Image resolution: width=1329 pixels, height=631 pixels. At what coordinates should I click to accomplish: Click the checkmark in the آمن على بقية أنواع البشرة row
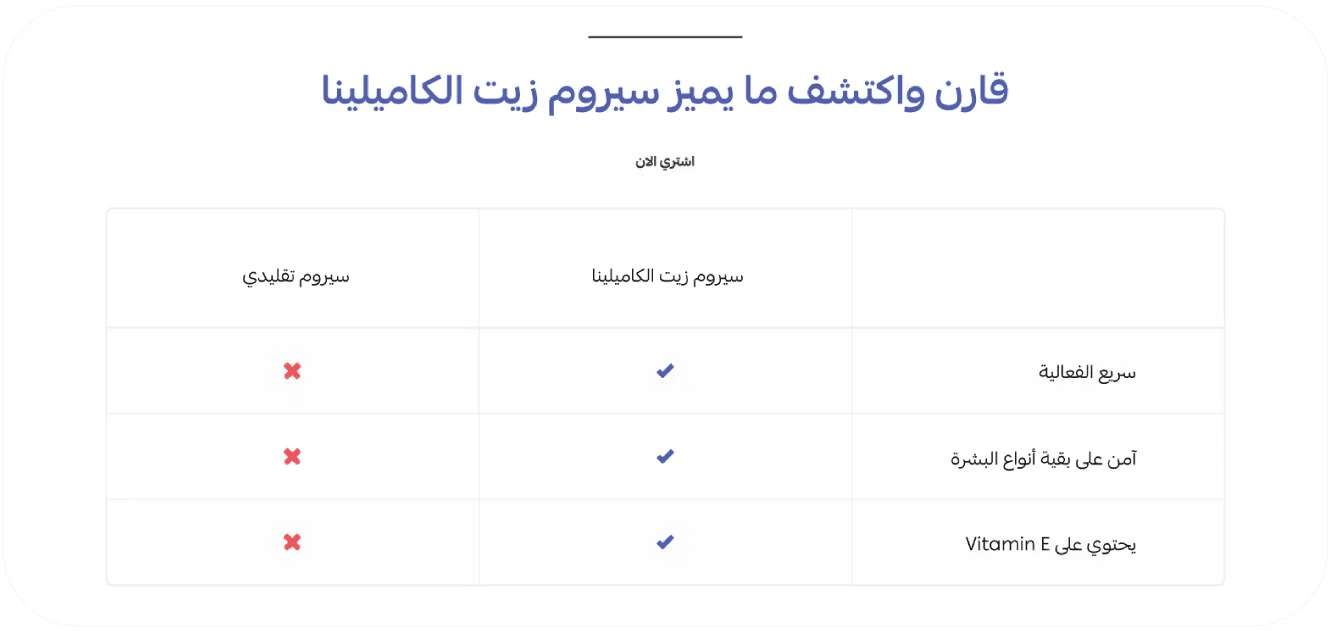tap(665, 457)
